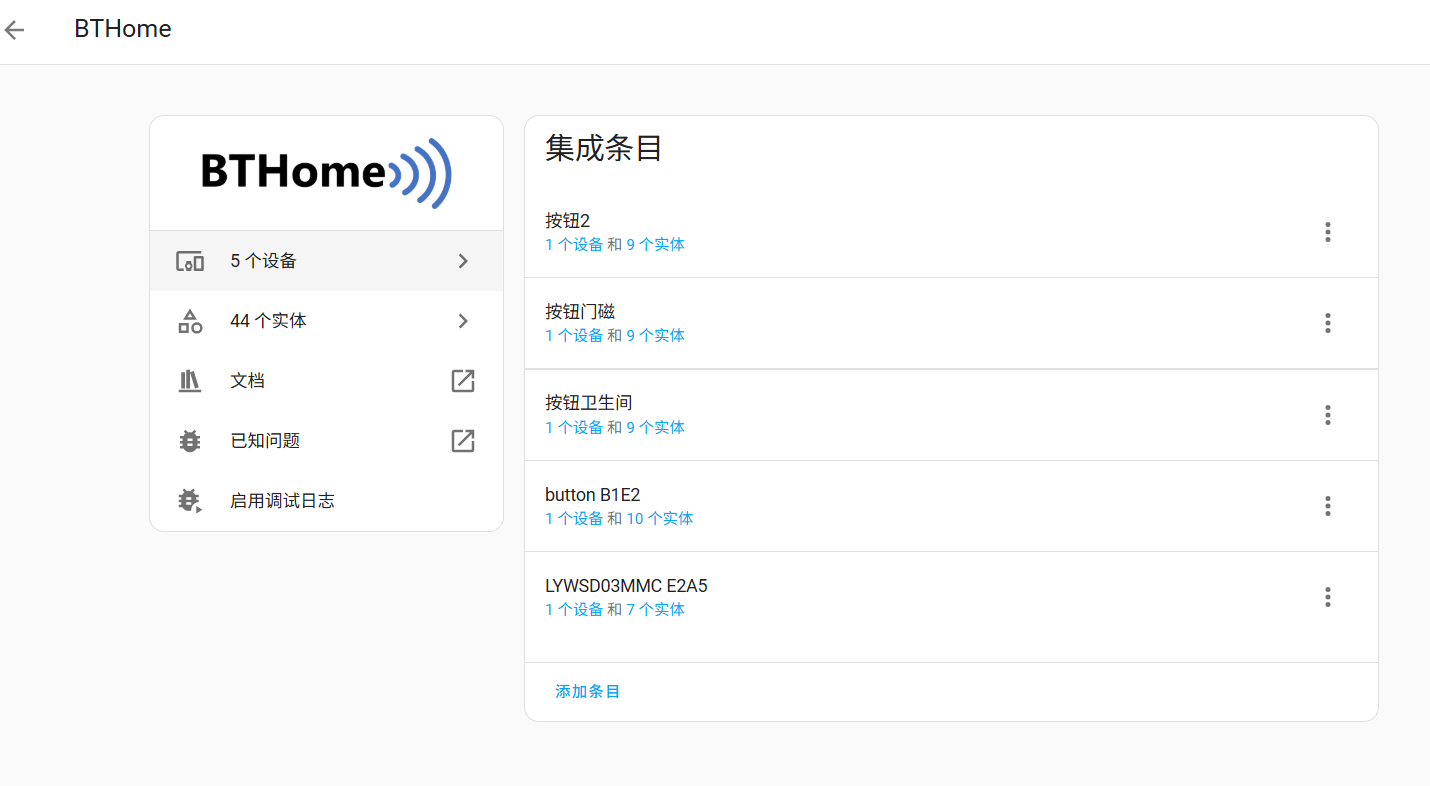
Task: Open external link icon for 文档
Action: pos(463,381)
